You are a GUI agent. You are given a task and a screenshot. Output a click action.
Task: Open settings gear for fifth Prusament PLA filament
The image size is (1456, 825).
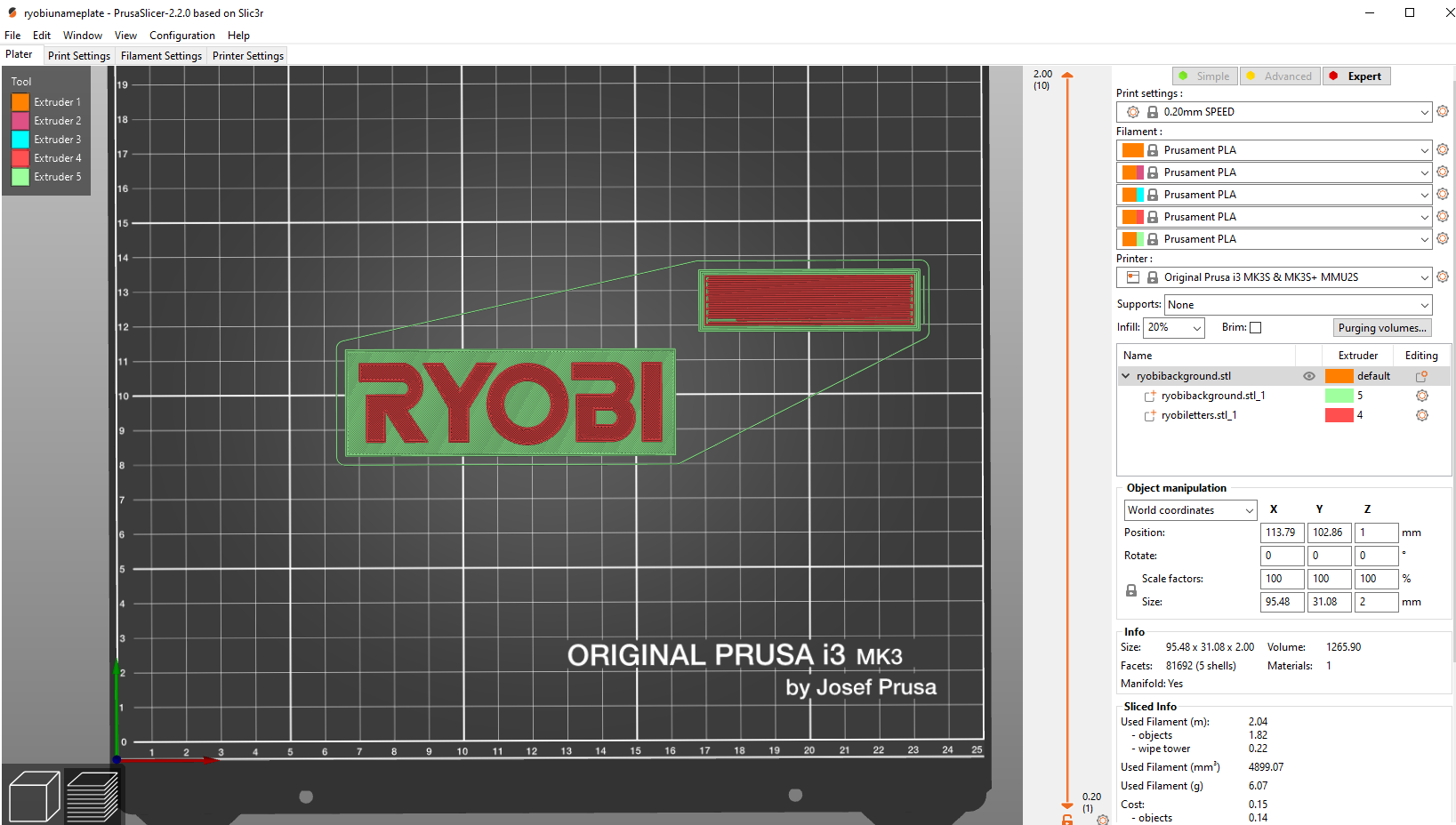pos(1443,238)
